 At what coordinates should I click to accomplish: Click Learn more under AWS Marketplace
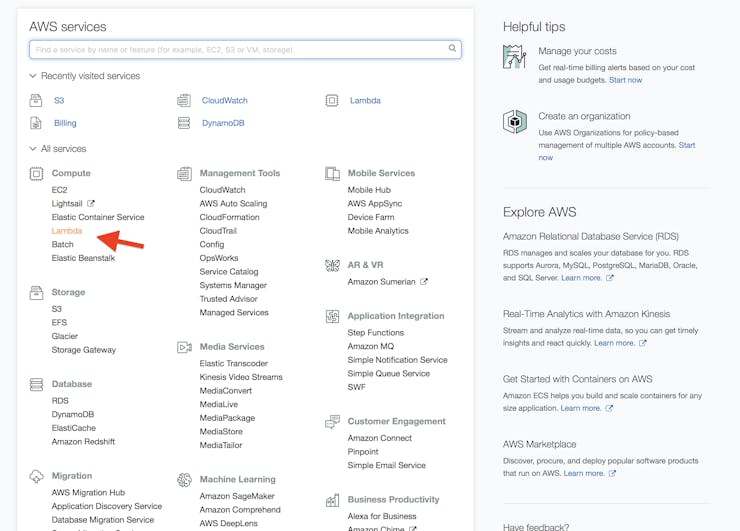point(584,473)
